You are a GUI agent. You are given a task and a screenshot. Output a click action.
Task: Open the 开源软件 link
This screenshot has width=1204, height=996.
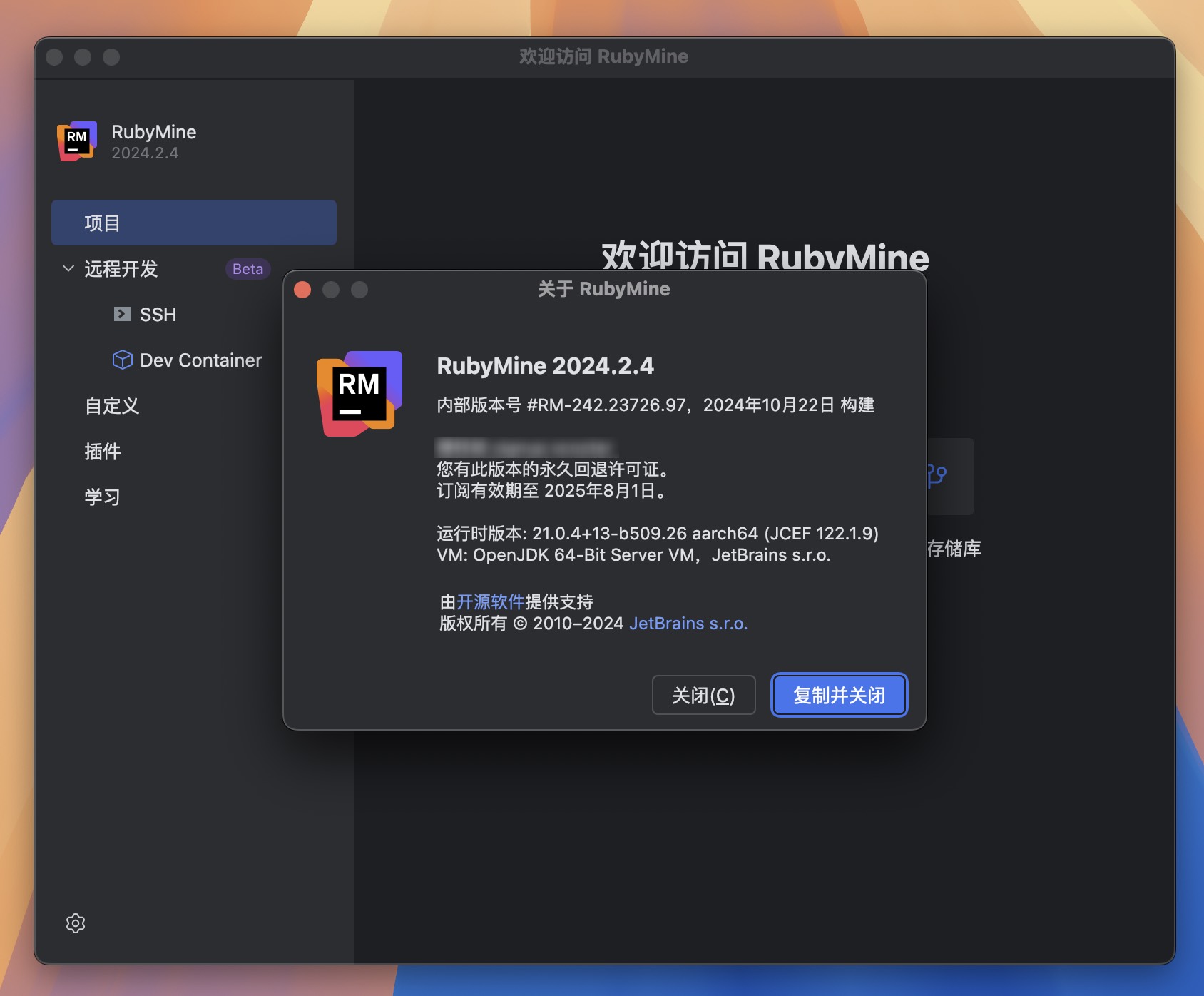click(x=491, y=601)
